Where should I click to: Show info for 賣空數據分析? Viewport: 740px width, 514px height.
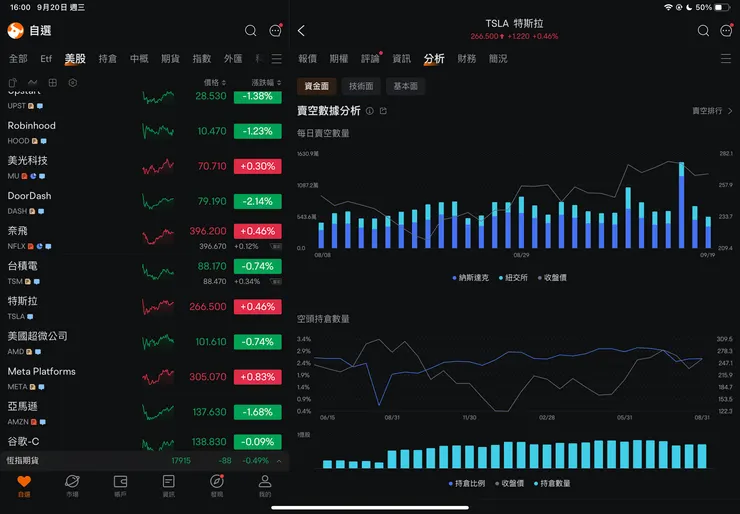370,111
